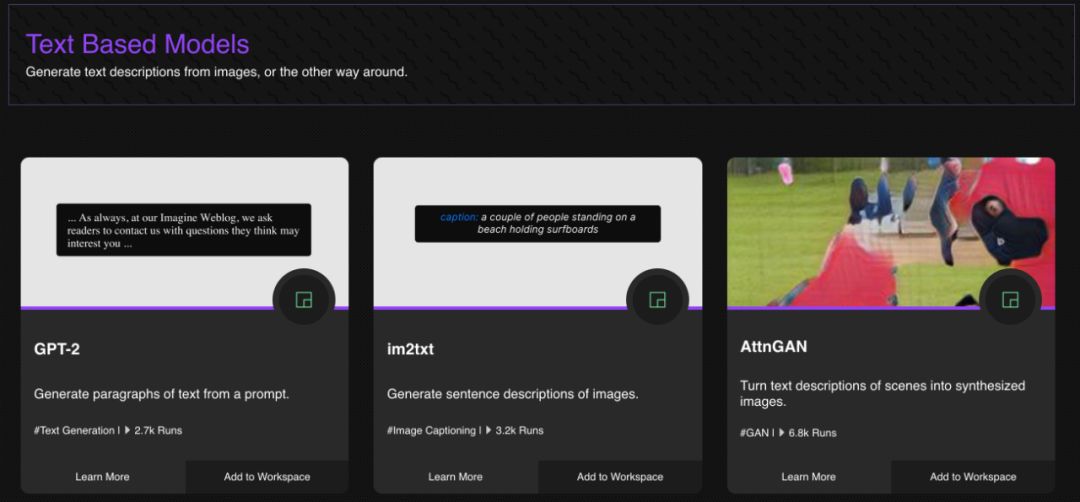Click the runs play icon under AttnGAN
The width and height of the screenshot is (1080, 502).
click(782, 433)
